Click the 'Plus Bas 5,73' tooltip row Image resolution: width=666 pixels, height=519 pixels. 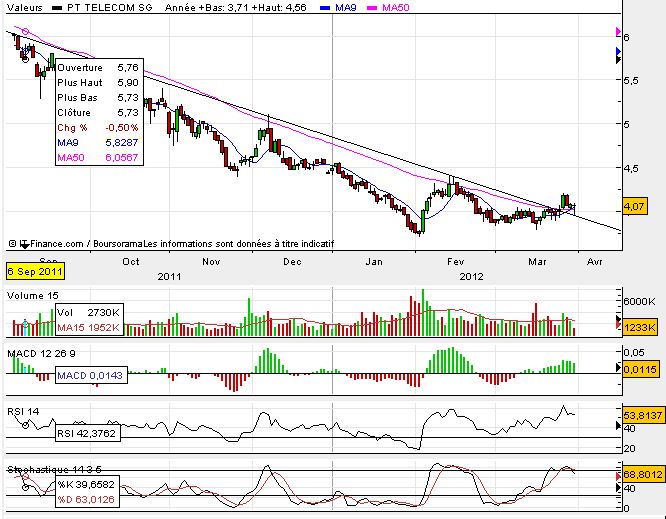(98, 98)
